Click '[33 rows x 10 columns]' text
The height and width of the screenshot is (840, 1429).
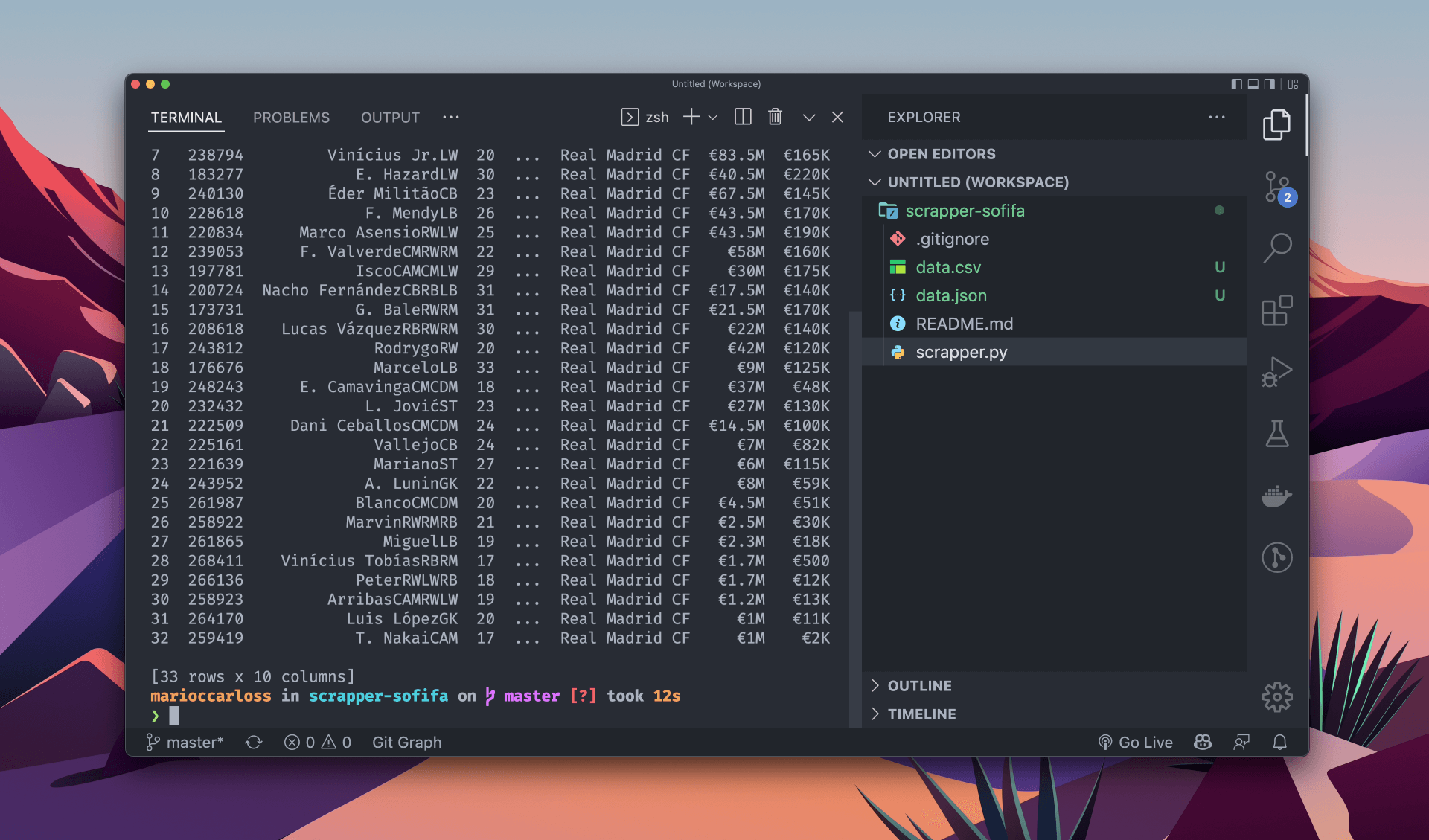coord(253,676)
